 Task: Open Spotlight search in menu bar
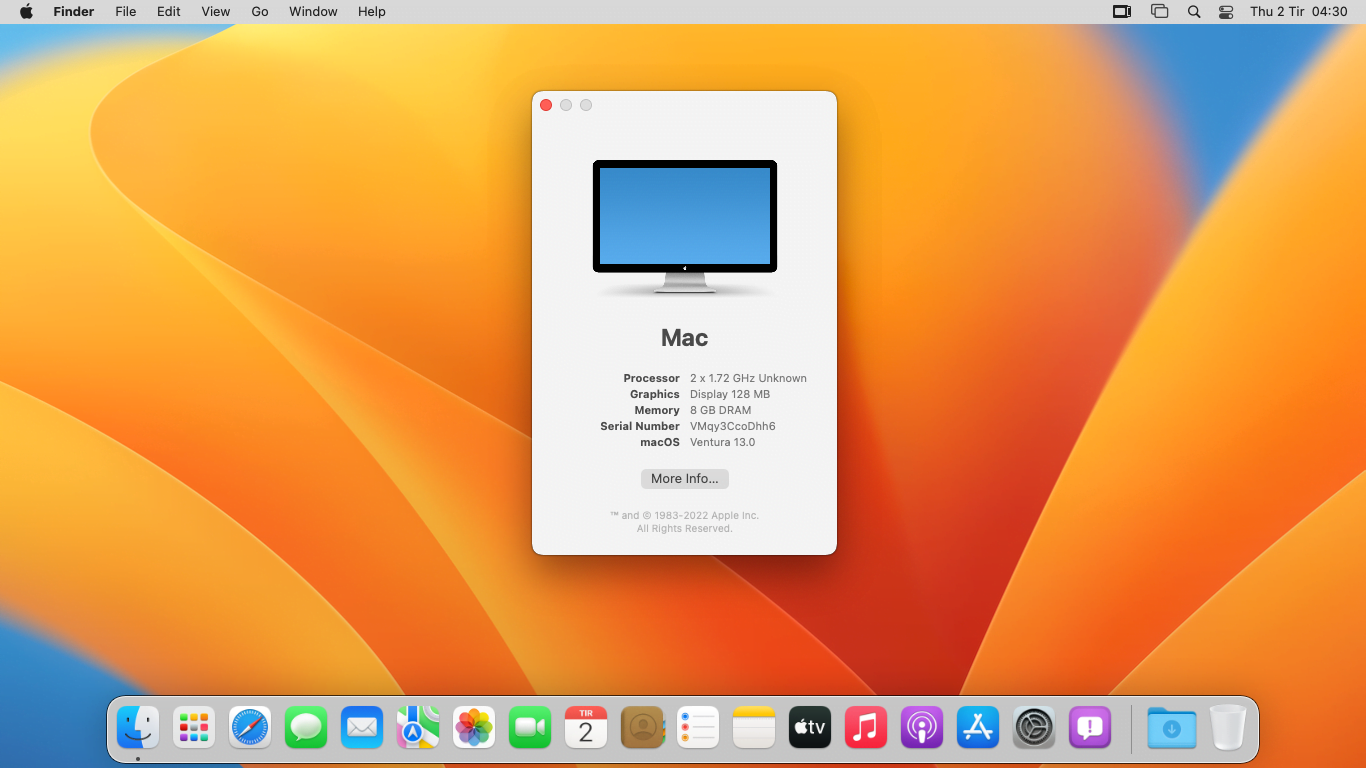coord(1193,12)
